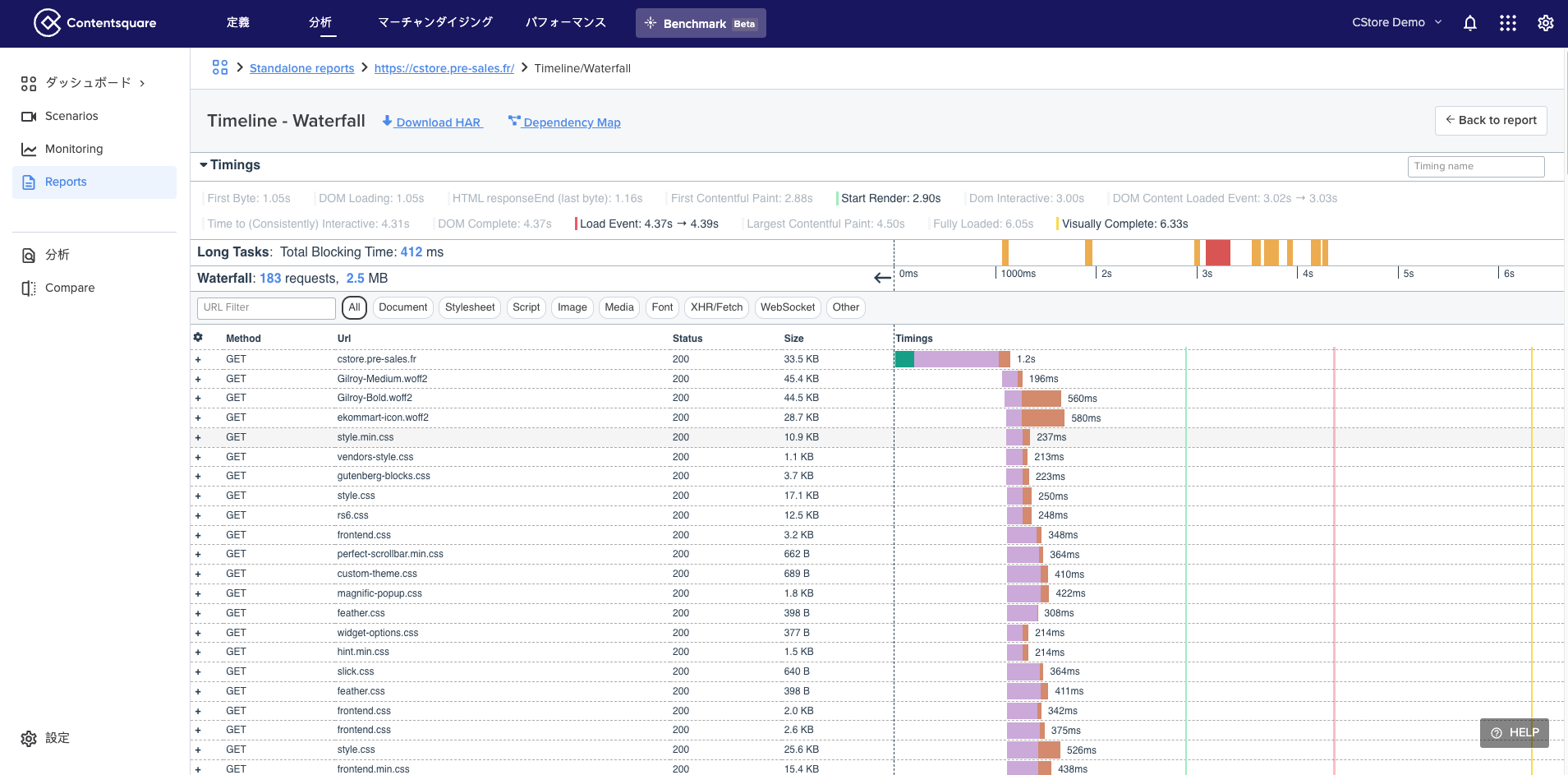Open the settings gear in top bar
Viewport: 1568px width, 775px height.
[x=1545, y=23]
